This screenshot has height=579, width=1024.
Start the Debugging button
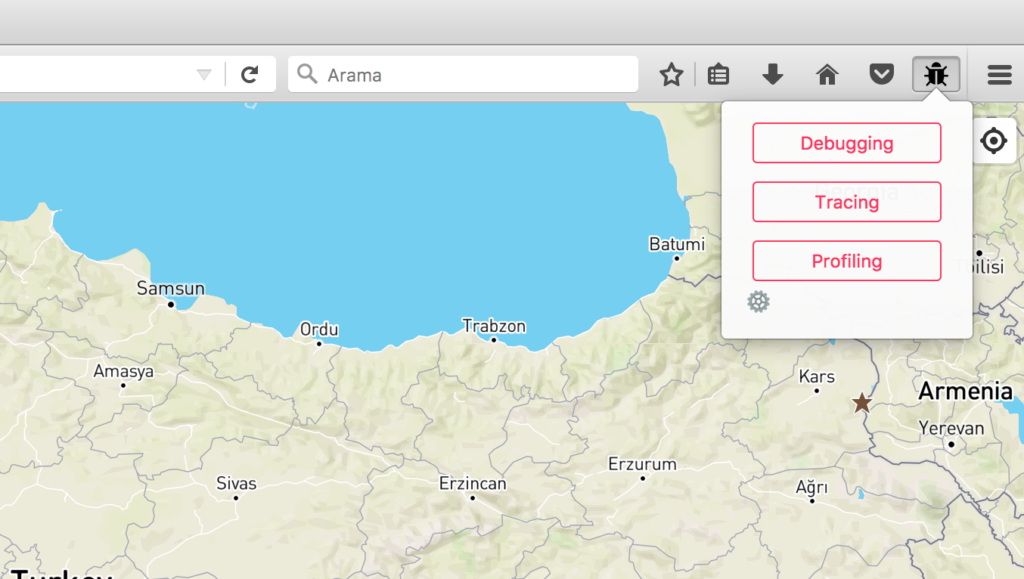(846, 143)
